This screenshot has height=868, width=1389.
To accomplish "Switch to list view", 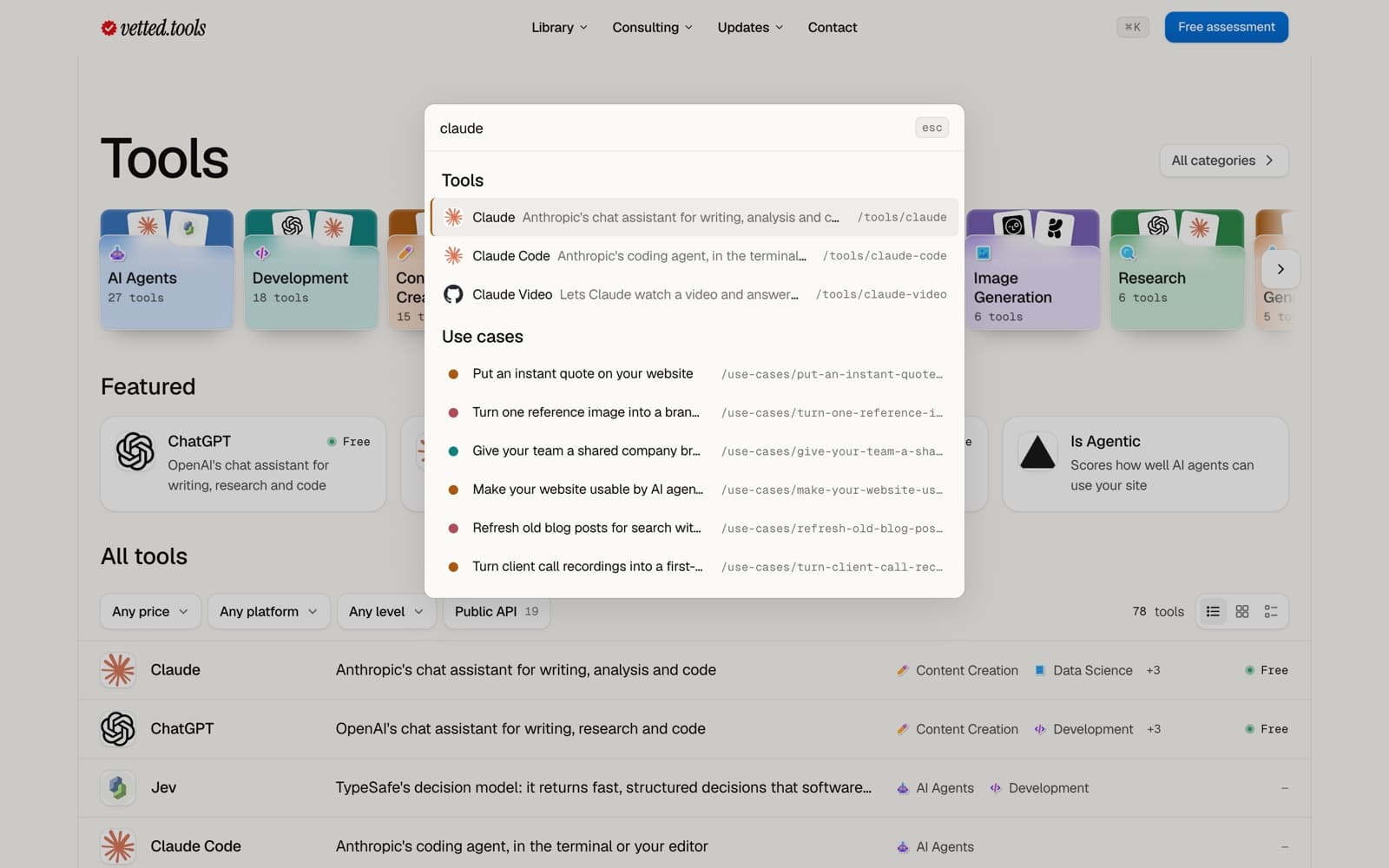I will 1213,611.
